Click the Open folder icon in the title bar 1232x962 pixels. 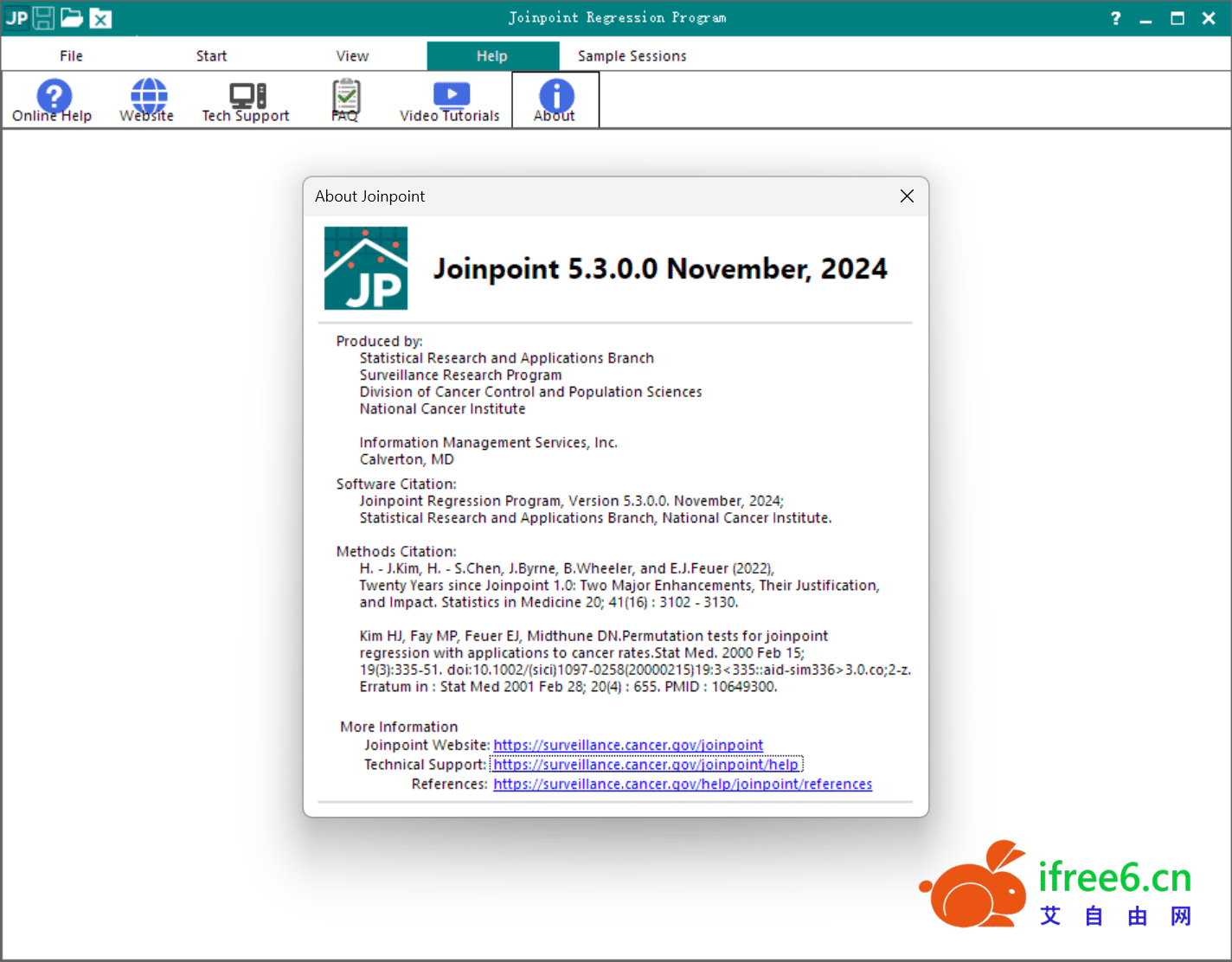(72, 17)
